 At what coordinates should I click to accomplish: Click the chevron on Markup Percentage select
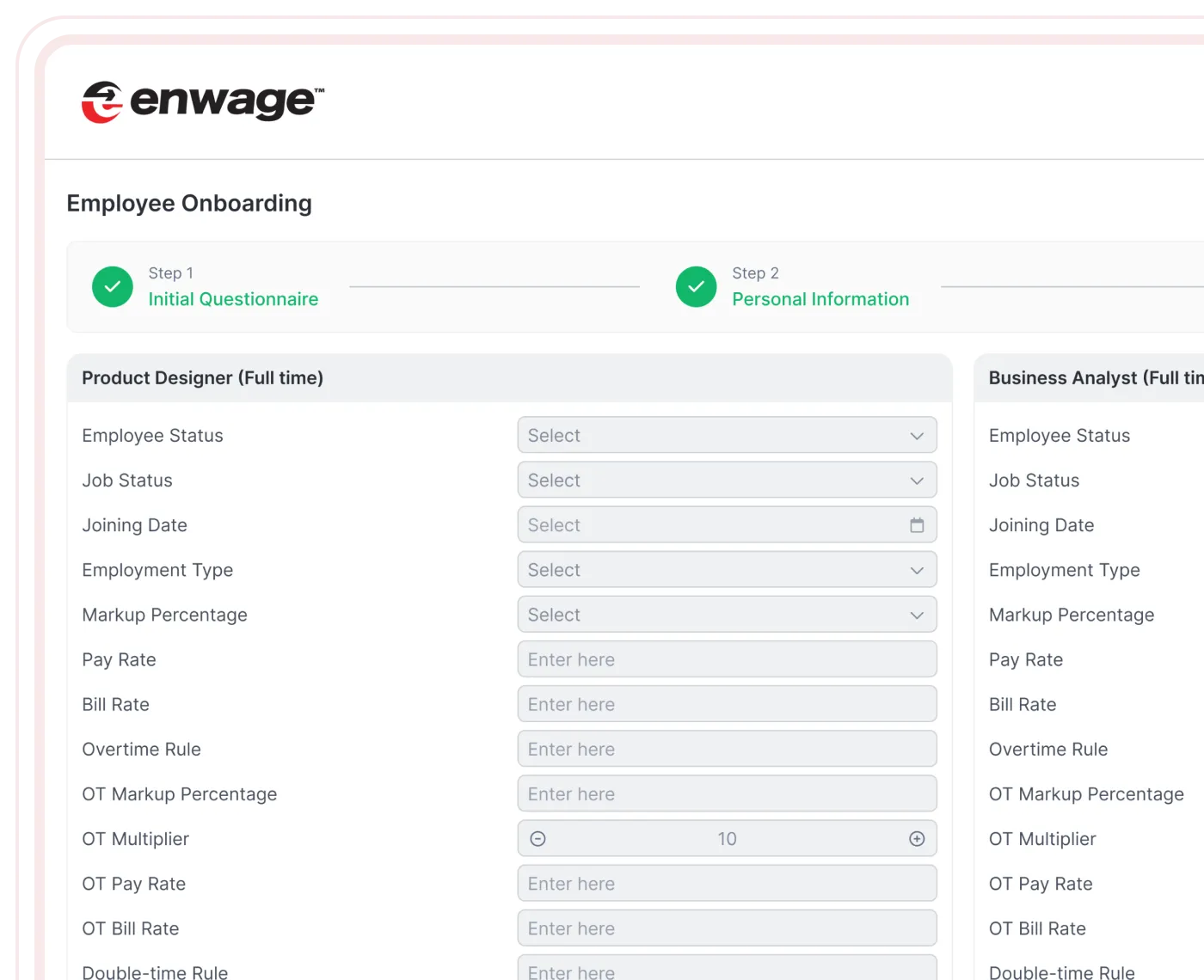click(918, 615)
